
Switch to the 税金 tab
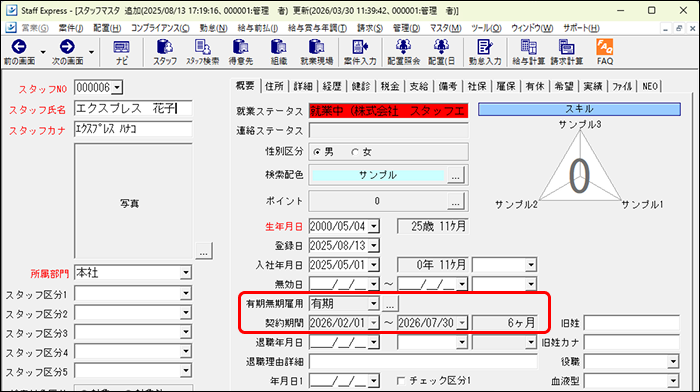[x=390, y=86]
